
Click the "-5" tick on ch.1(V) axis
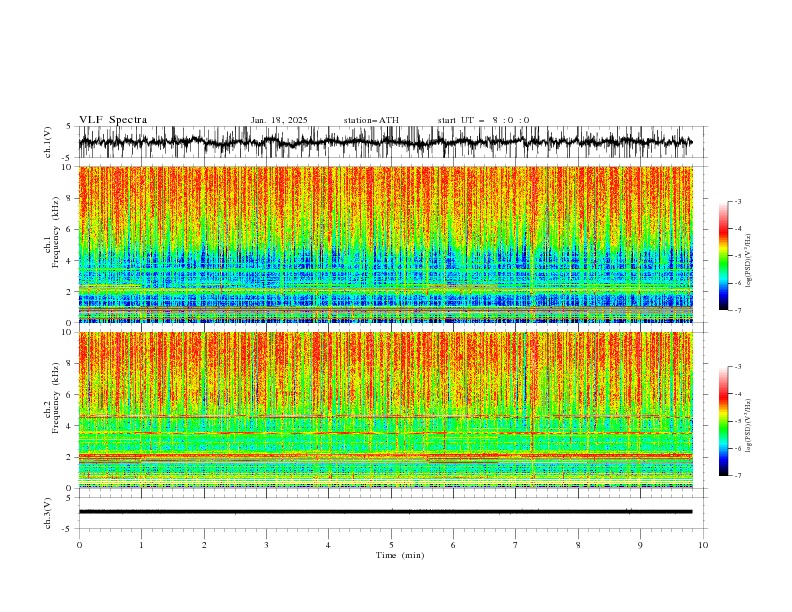click(68, 158)
